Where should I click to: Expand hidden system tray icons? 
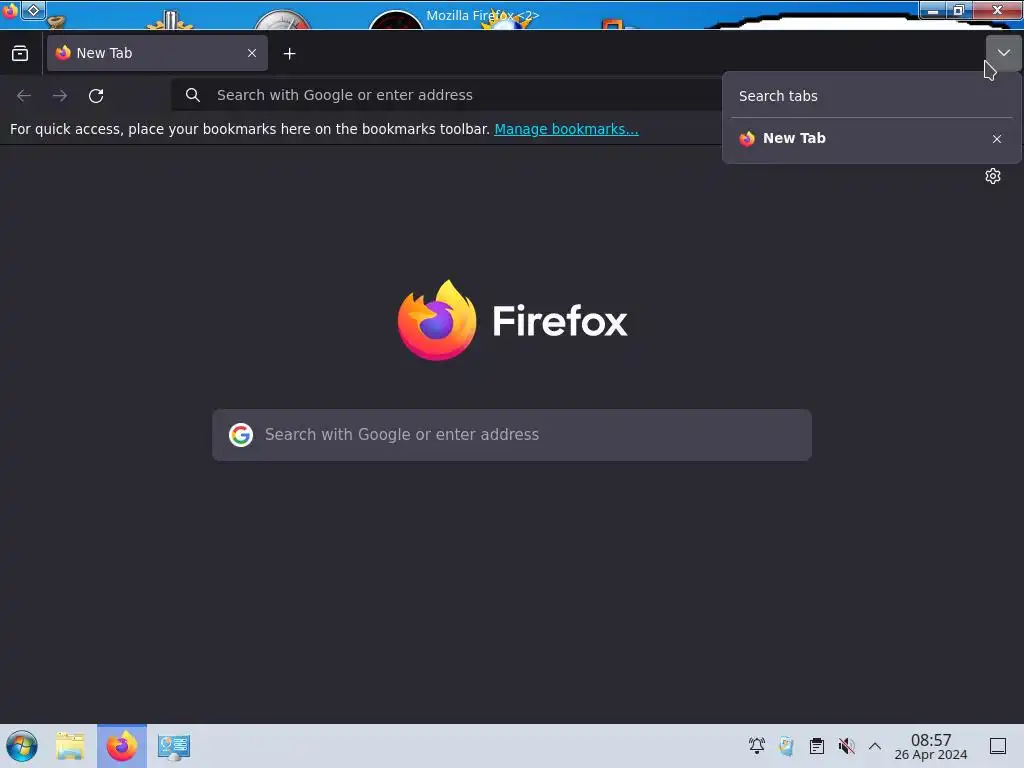coord(875,746)
